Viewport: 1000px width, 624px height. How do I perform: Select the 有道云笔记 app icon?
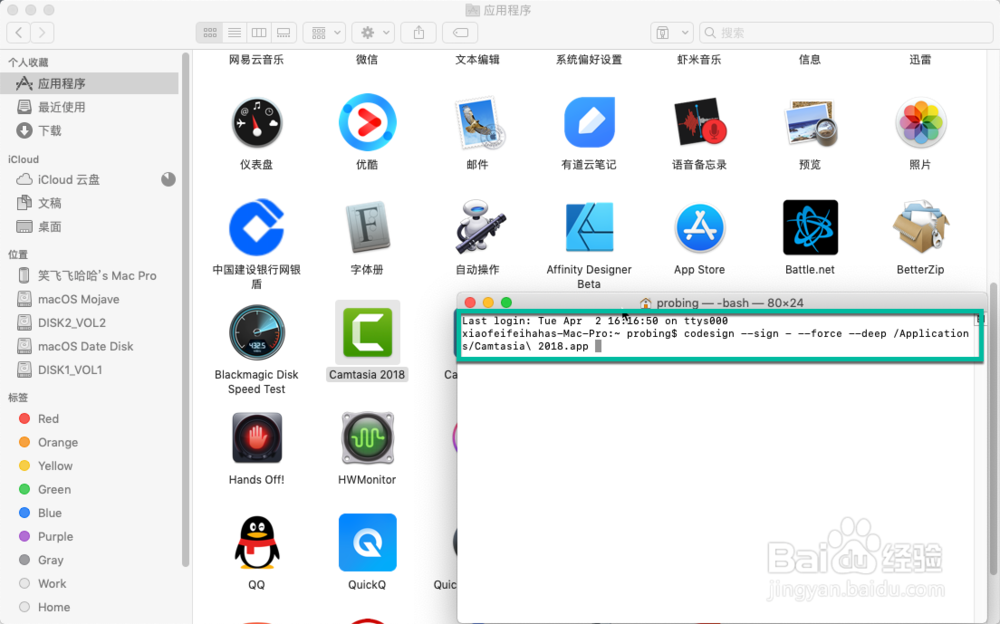(x=589, y=123)
